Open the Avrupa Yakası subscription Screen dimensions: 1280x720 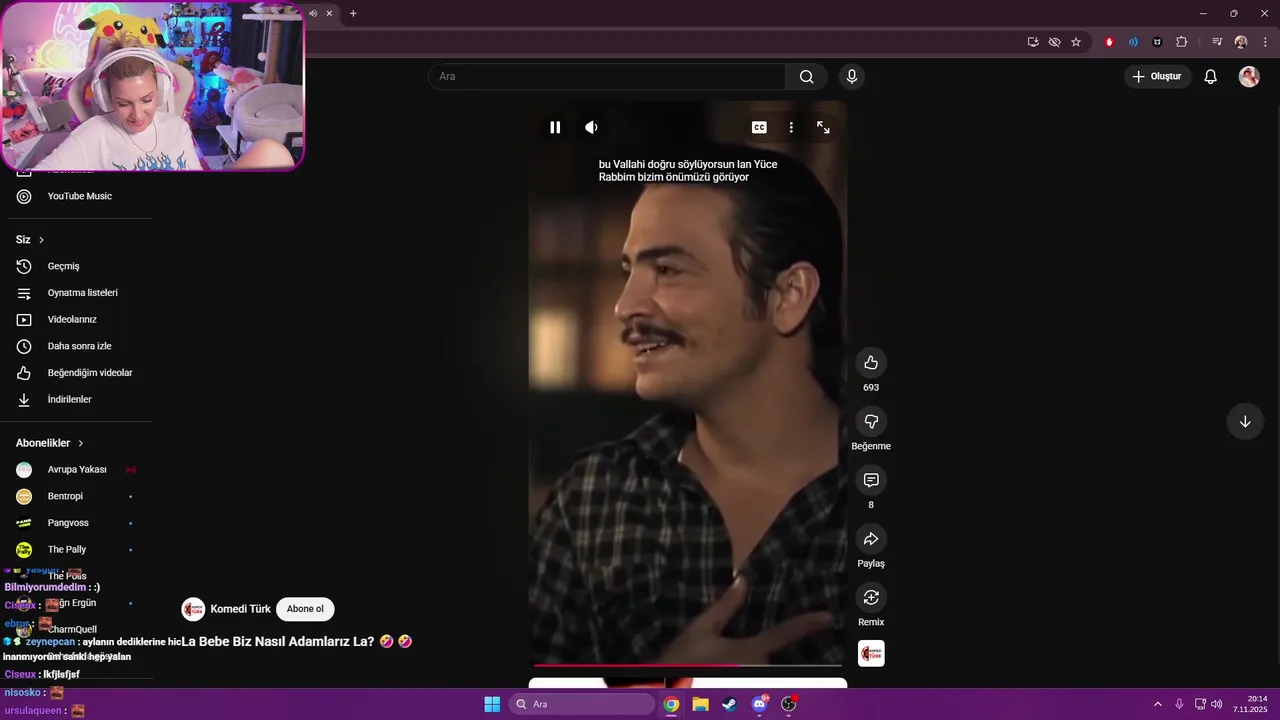(x=78, y=470)
